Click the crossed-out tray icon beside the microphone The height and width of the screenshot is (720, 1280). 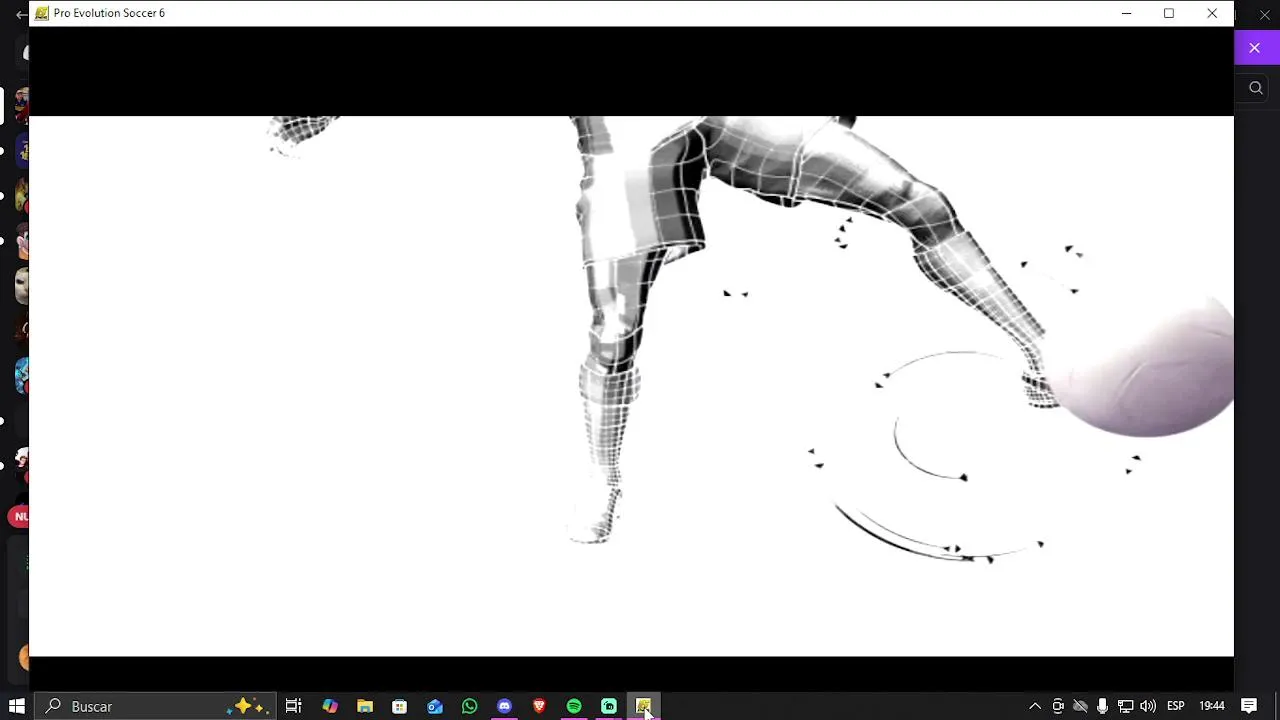pos(1080,706)
